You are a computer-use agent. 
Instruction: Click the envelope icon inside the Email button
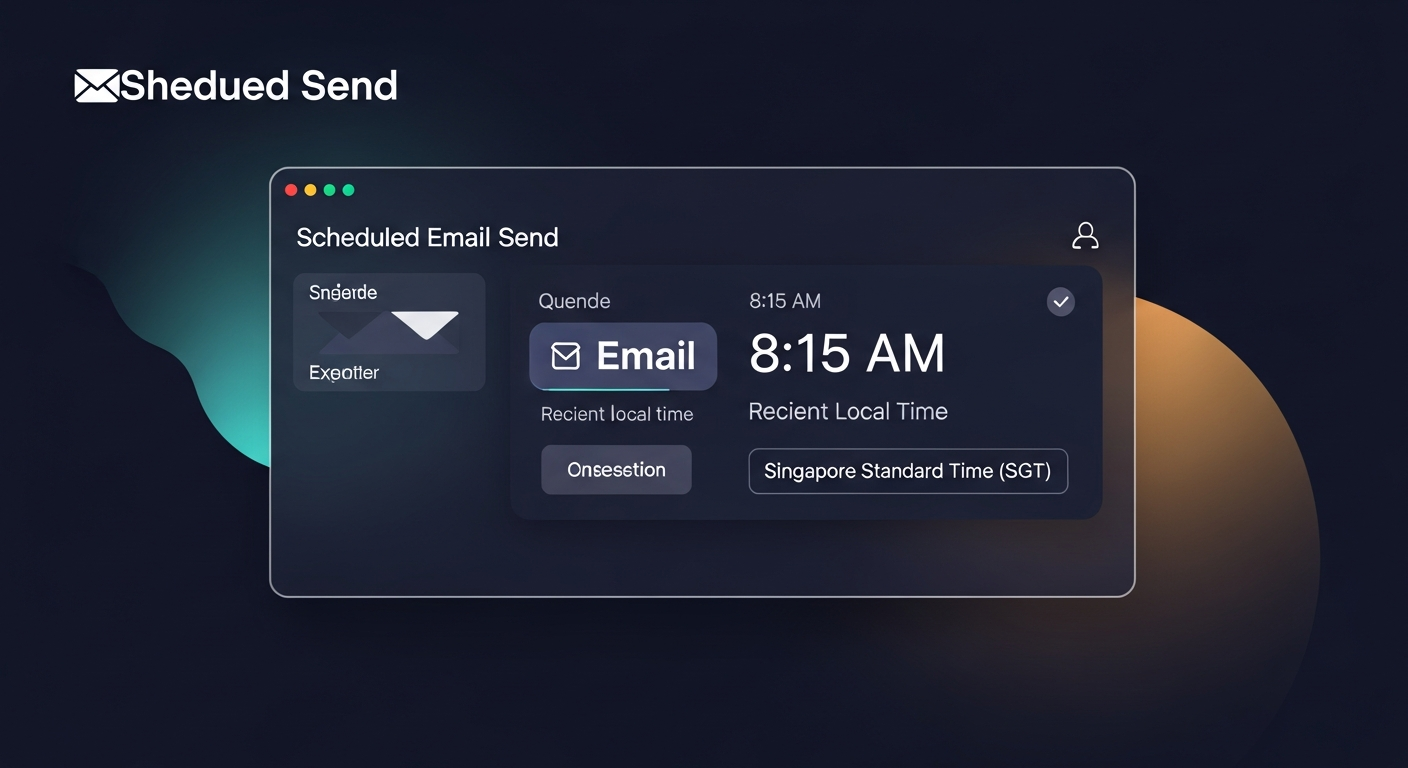[x=567, y=356]
